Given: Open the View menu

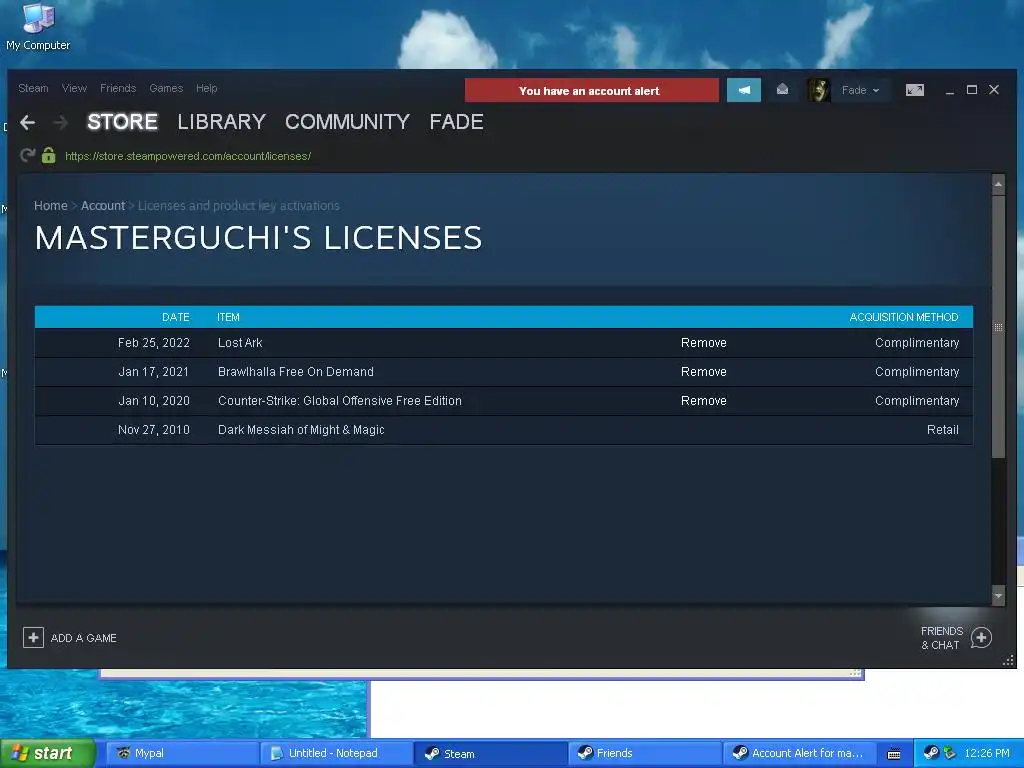Looking at the screenshot, I should tap(74, 88).
